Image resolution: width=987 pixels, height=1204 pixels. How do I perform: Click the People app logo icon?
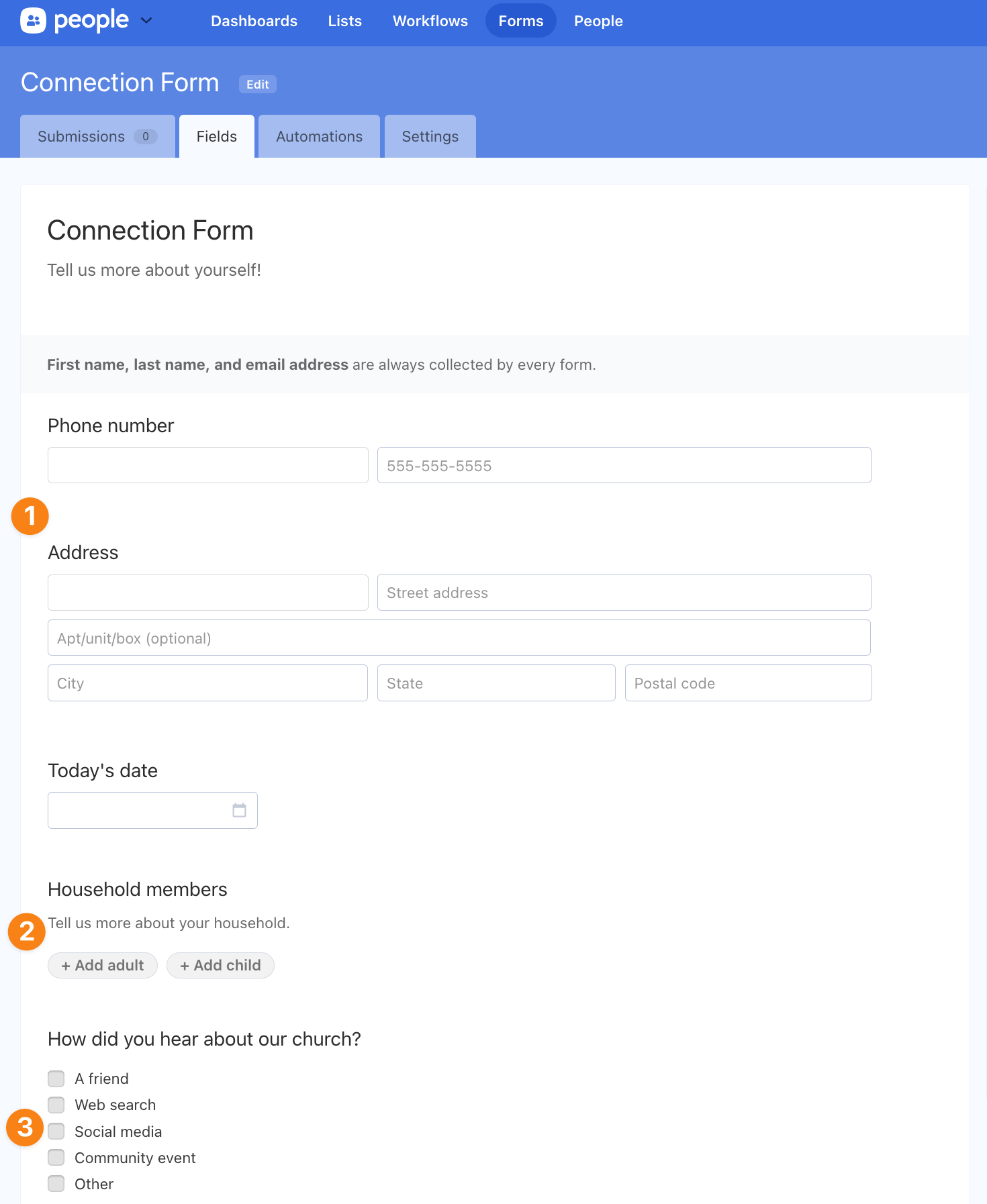pyautogui.click(x=33, y=21)
